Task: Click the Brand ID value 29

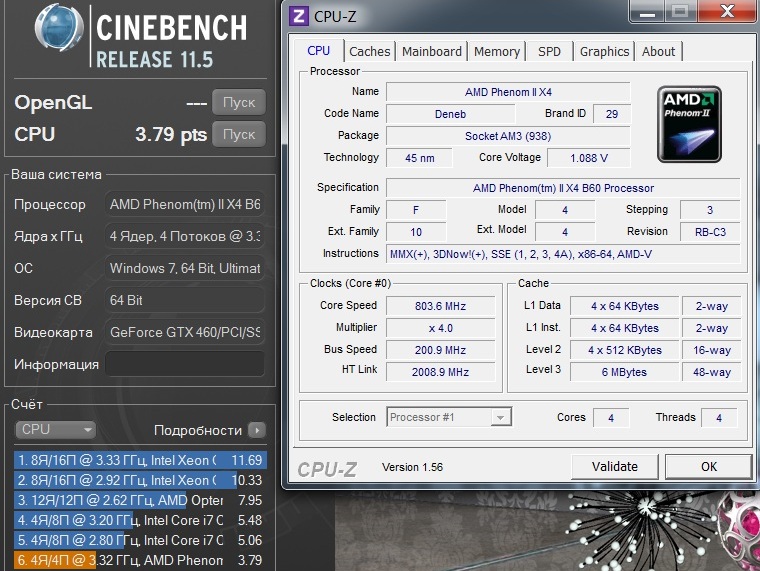Action: [612, 114]
